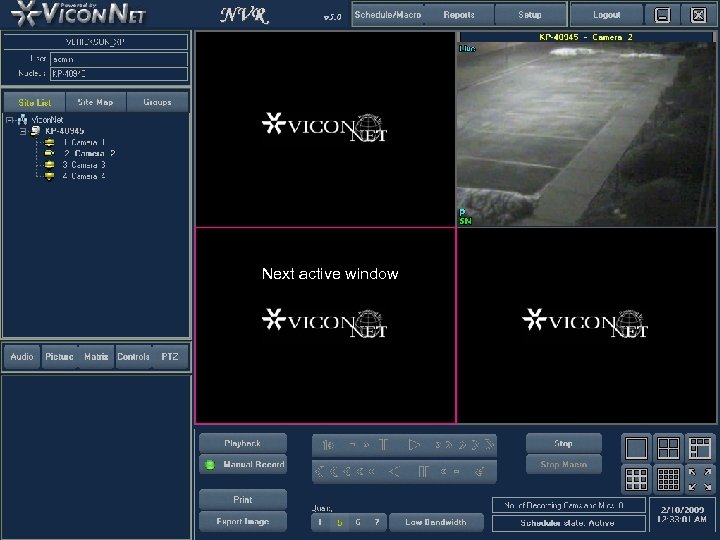Click the Stop button
This screenshot has height=540, width=720.
(x=563, y=444)
